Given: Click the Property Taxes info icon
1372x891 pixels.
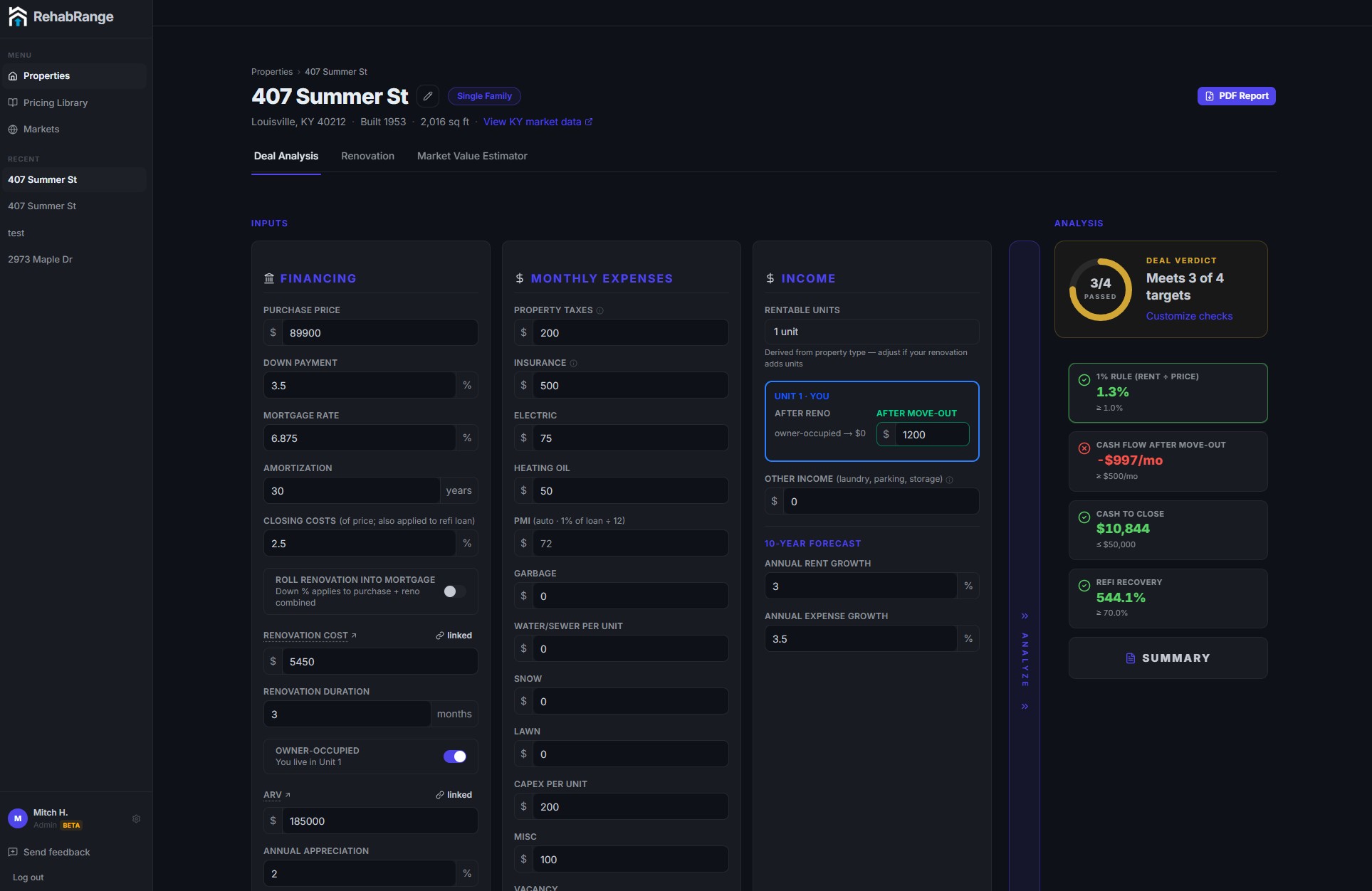Looking at the screenshot, I should tap(599, 311).
